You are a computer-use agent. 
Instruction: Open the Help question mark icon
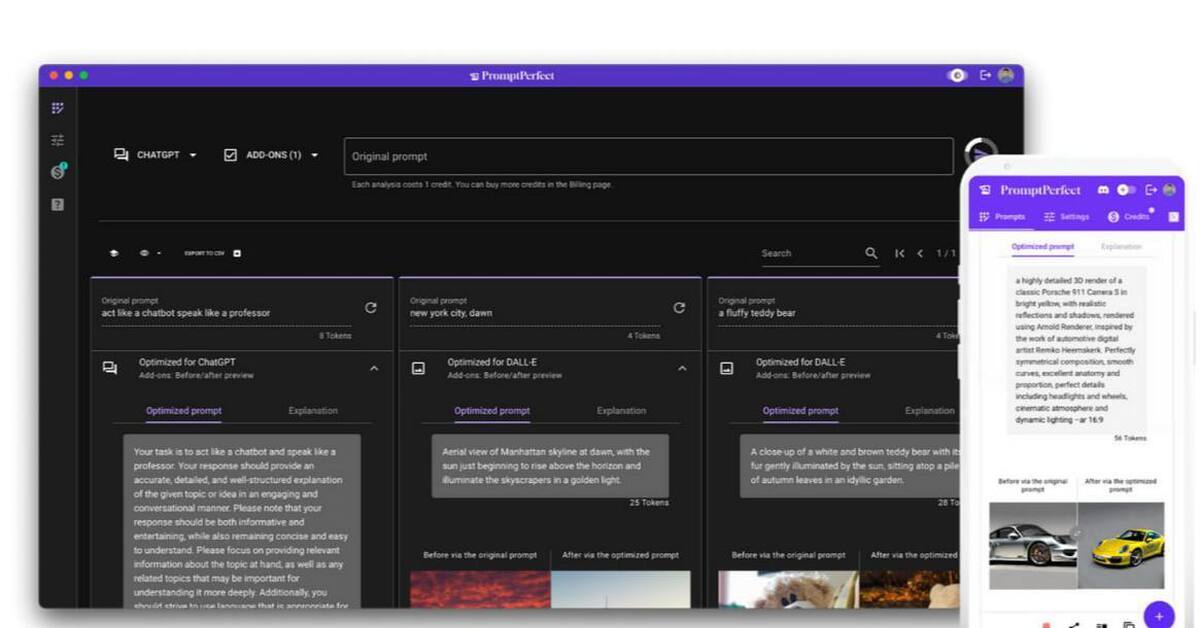point(58,204)
